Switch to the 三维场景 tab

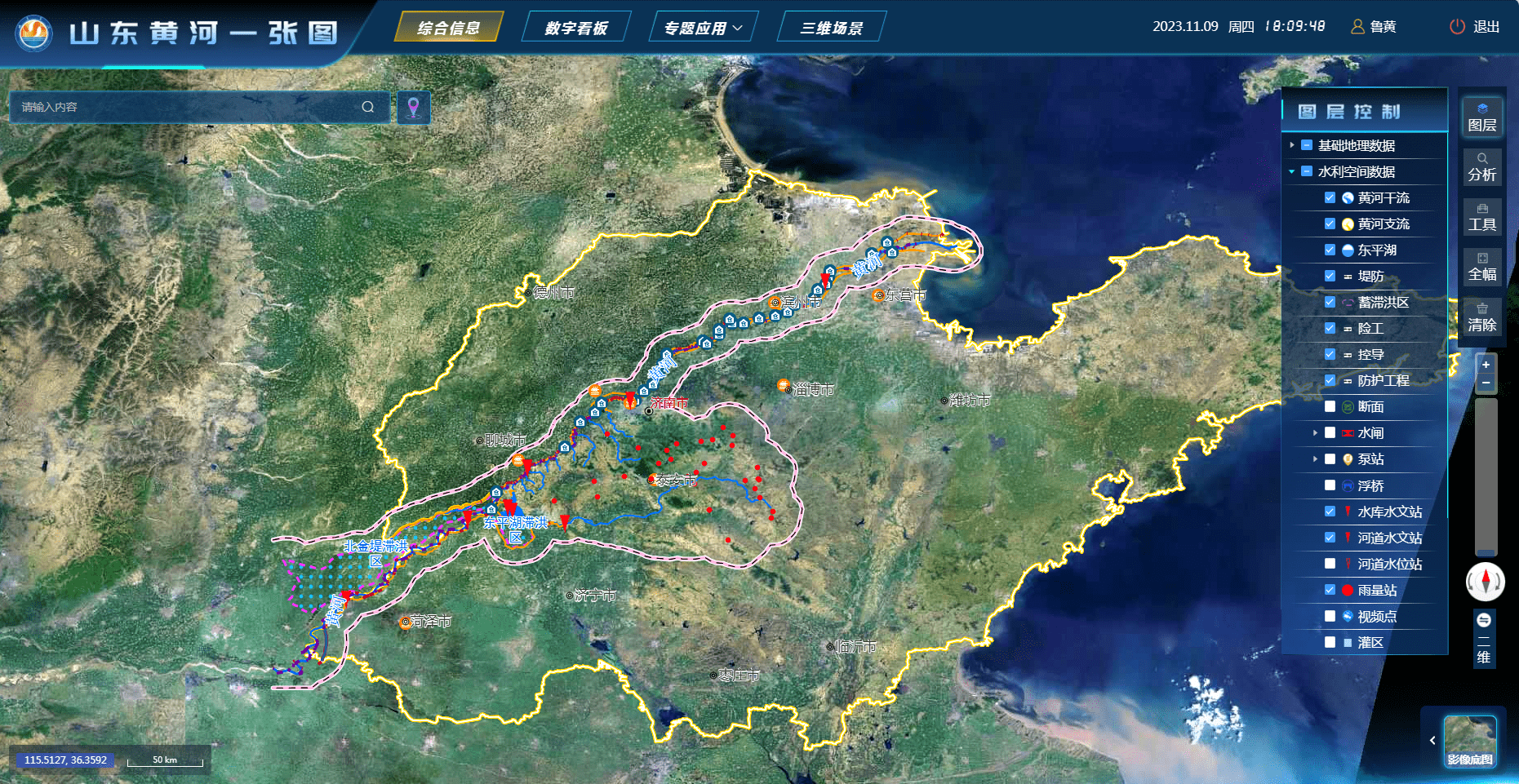click(x=831, y=28)
